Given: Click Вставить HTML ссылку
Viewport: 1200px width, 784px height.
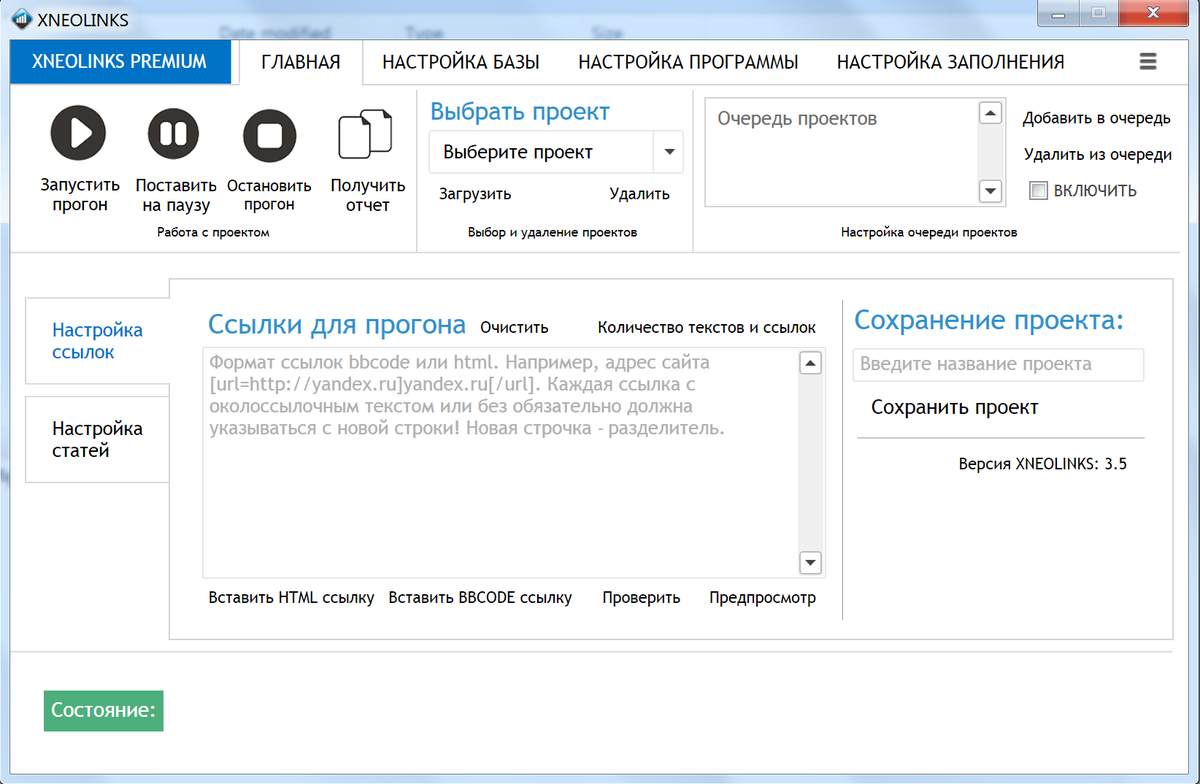Looking at the screenshot, I should point(291,598).
